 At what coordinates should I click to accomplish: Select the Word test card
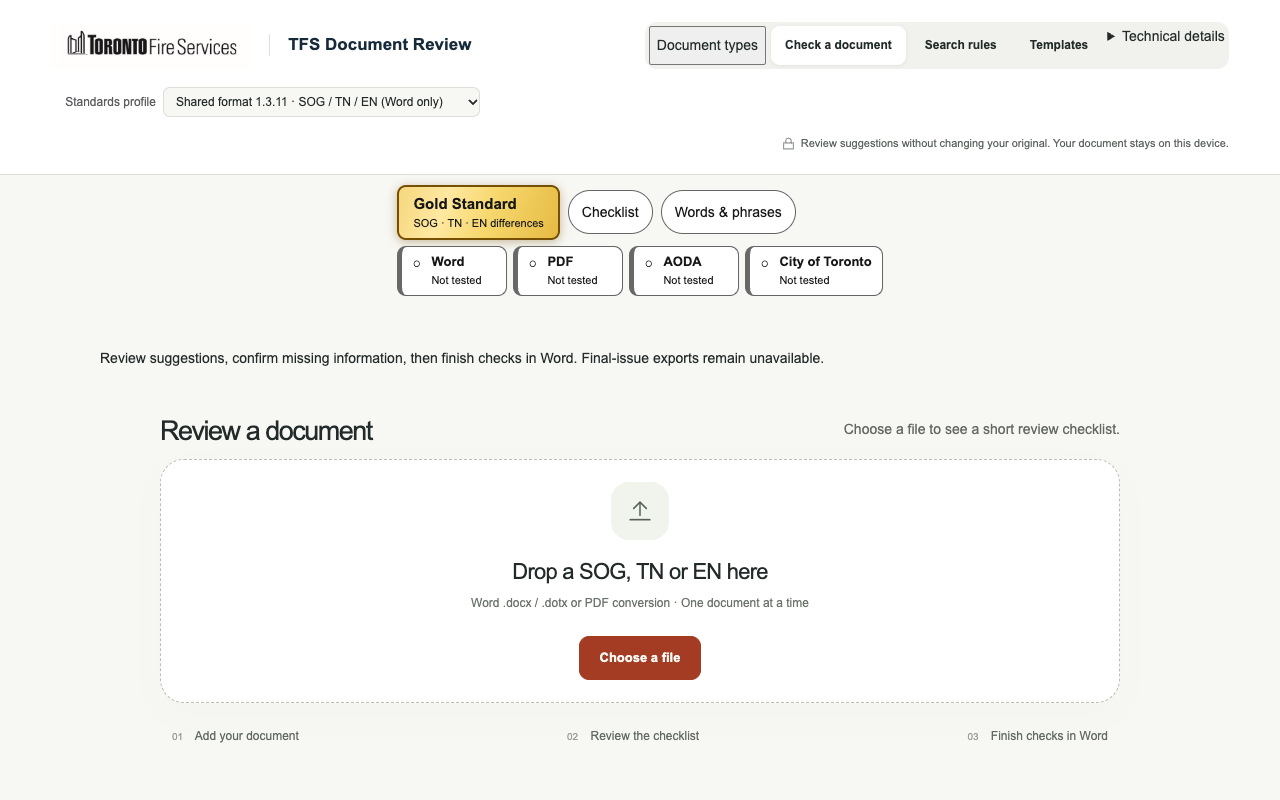point(452,271)
